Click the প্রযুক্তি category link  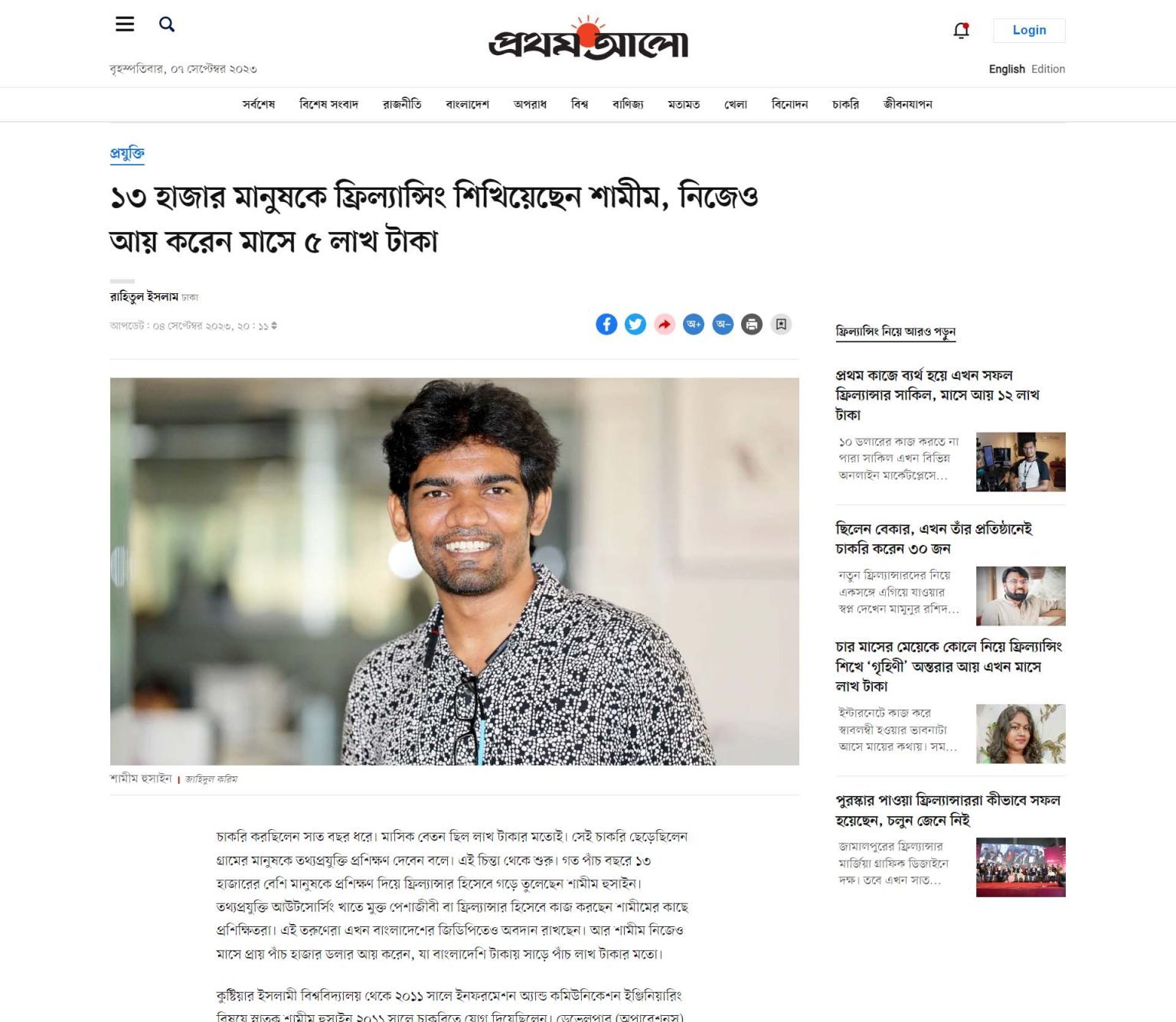pyautogui.click(x=127, y=153)
